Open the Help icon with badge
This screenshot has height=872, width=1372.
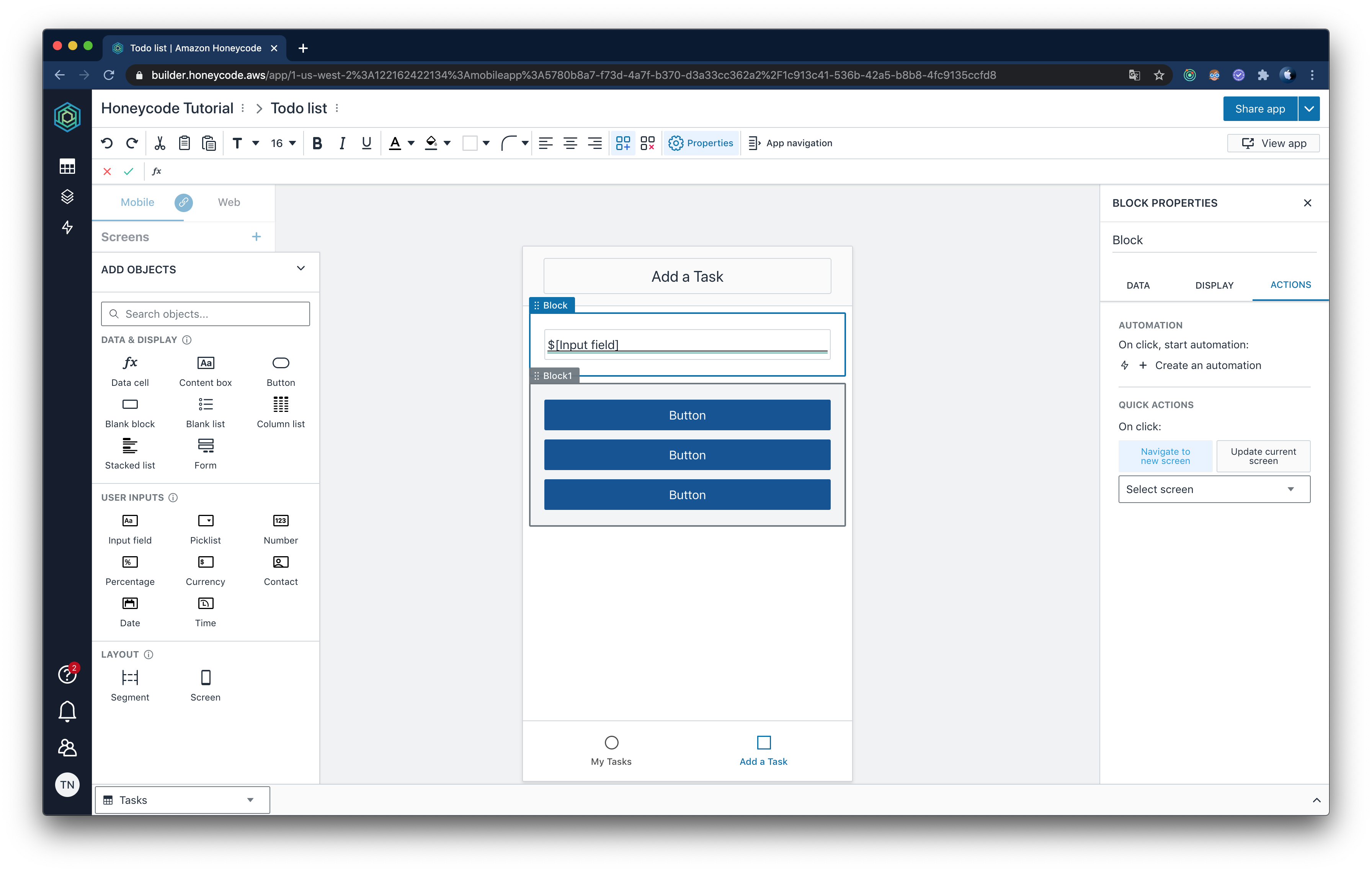[67, 674]
